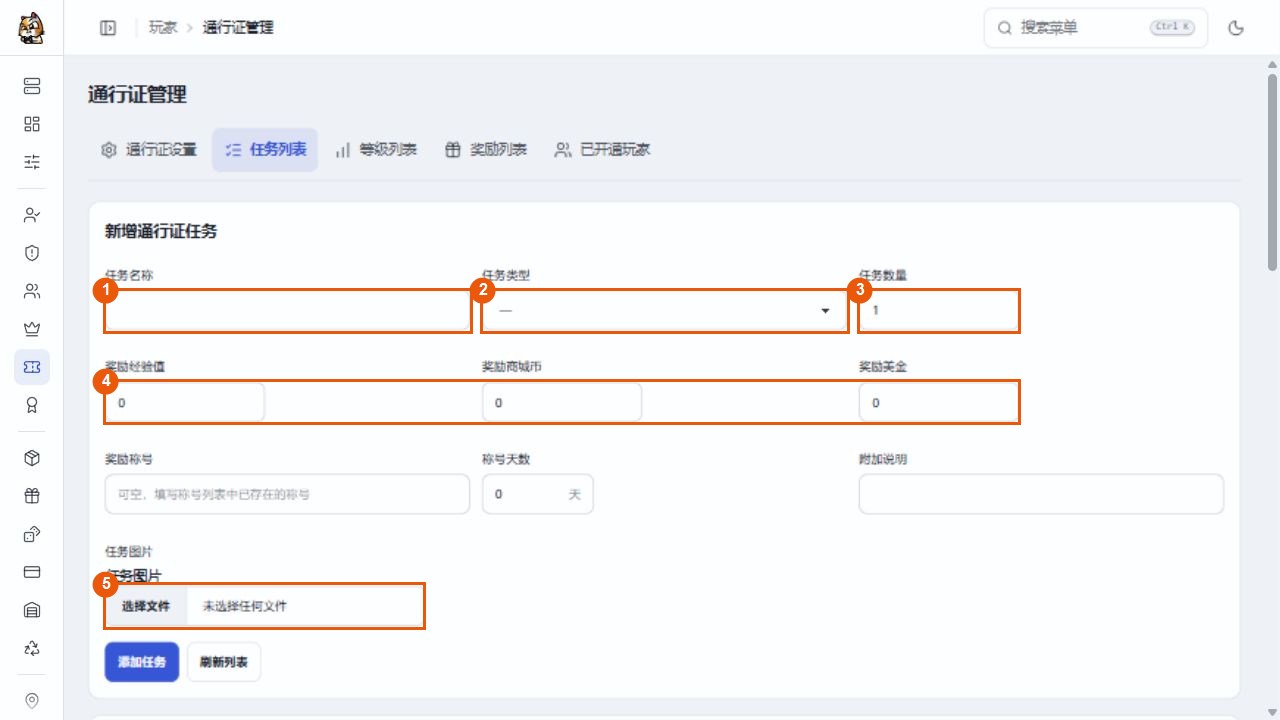This screenshot has width=1280, height=720.
Task: Click the 通行证管理 breadcrumb text
Action: click(238, 28)
